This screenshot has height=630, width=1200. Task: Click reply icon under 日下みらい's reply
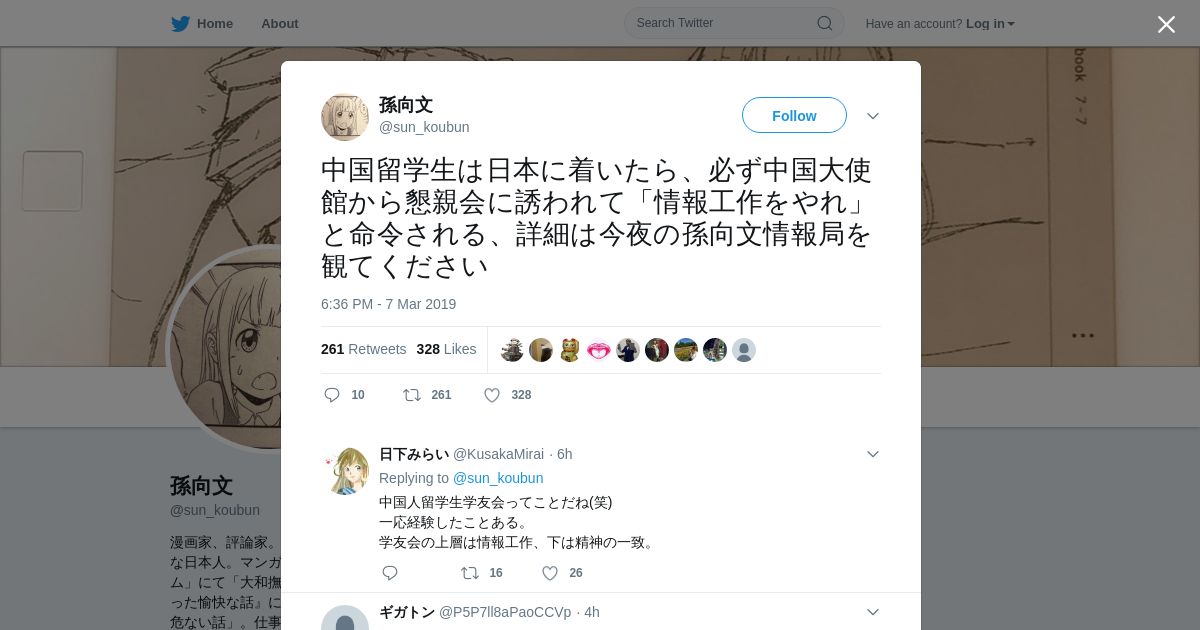coord(390,573)
